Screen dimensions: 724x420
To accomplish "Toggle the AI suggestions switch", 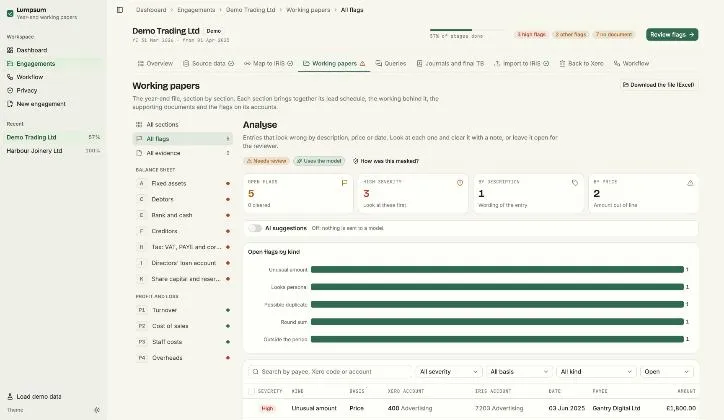I will pos(255,228).
